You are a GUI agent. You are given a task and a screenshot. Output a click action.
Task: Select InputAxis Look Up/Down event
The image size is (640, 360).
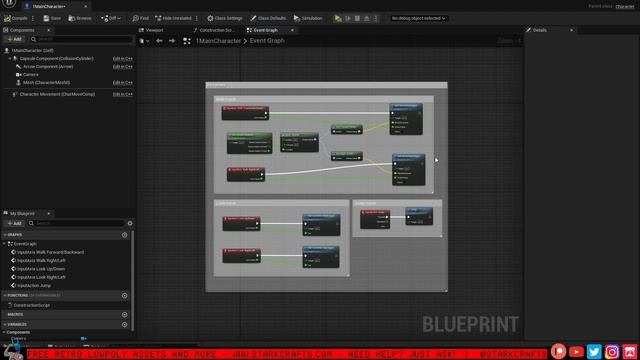click(x=41, y=269)
